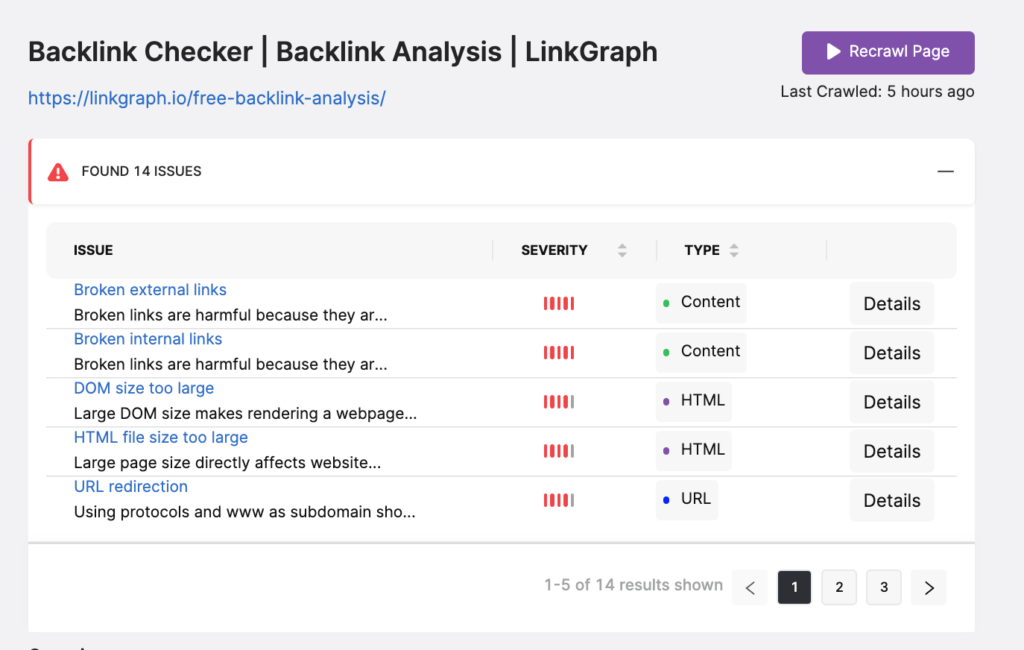
Task: Collapse the Found 14 Issues panel
Action: 945,171
